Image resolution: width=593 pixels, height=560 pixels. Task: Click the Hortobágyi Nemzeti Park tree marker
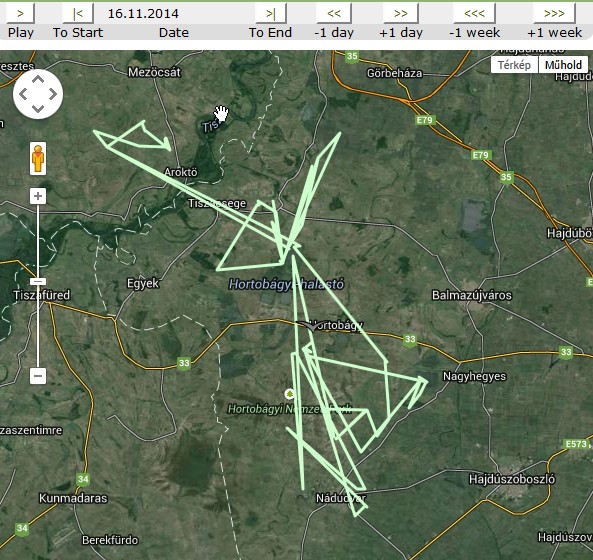pos(290,394)
